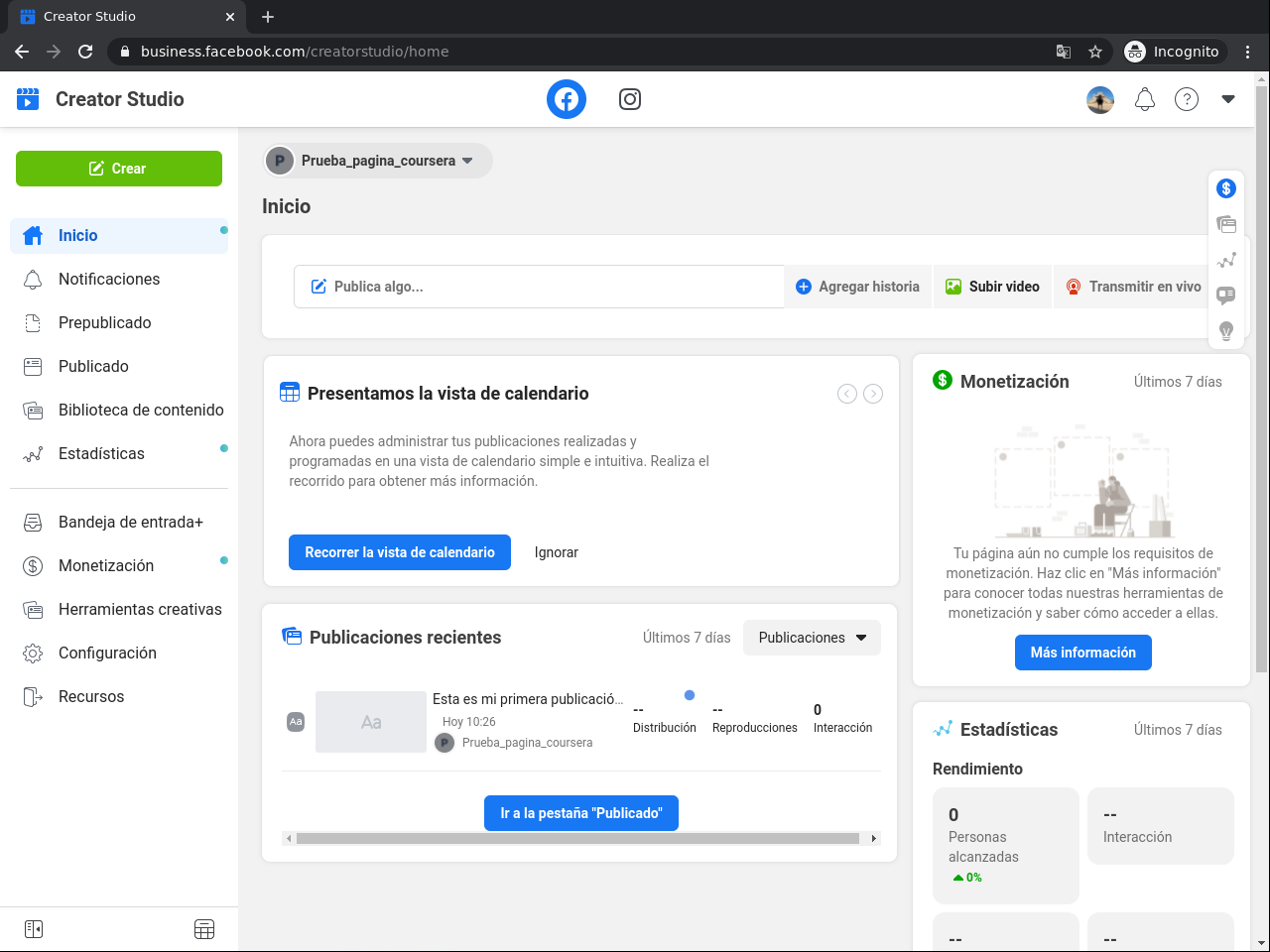Switch to the Facebook platform icon
Viewport: 1270px width, 952px height.
click(567, 99)
